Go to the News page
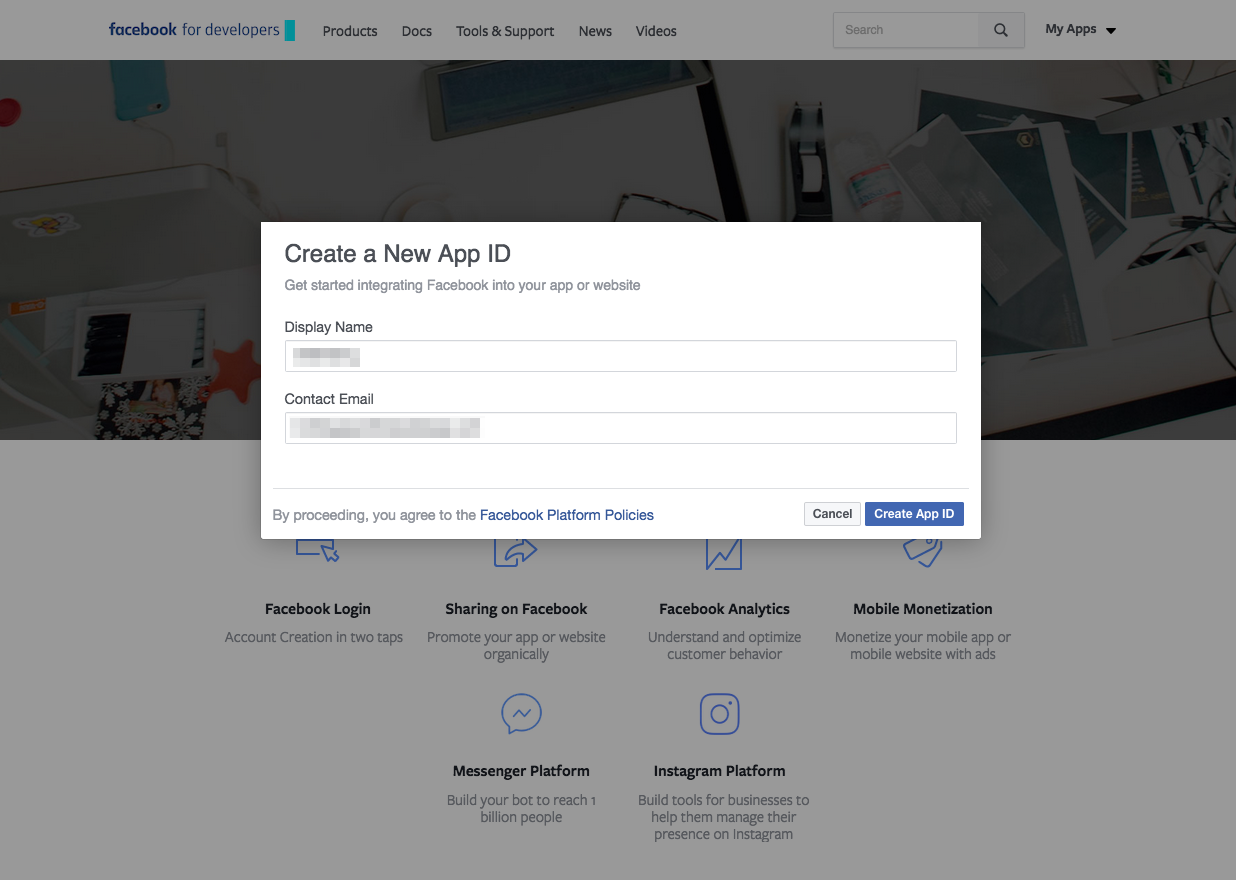1236x880 pixels. (595, 31)
